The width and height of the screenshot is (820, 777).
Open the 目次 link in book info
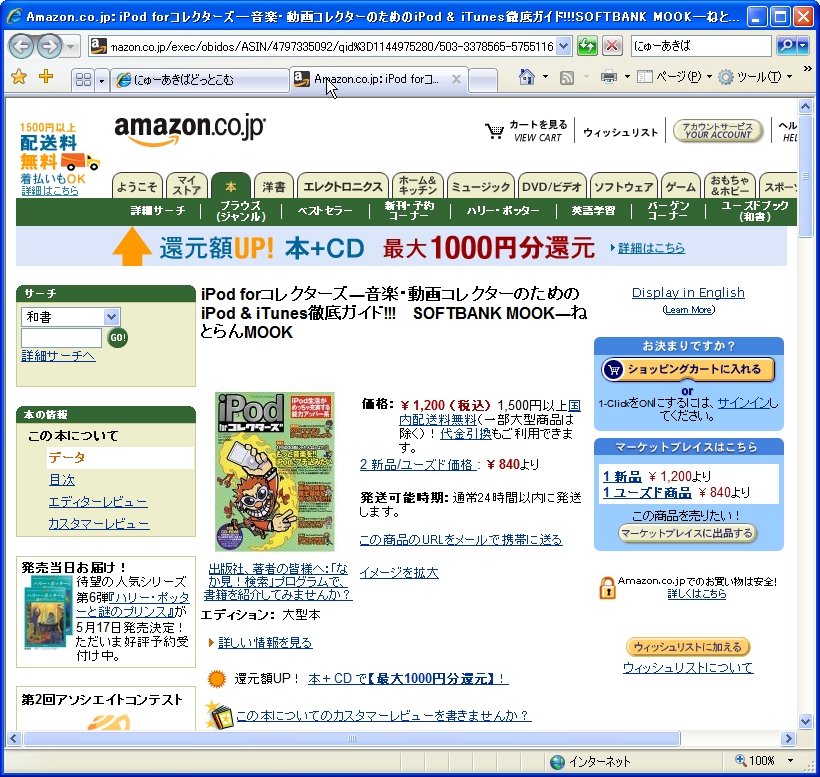pyautogui.click(x=62, y=479)
